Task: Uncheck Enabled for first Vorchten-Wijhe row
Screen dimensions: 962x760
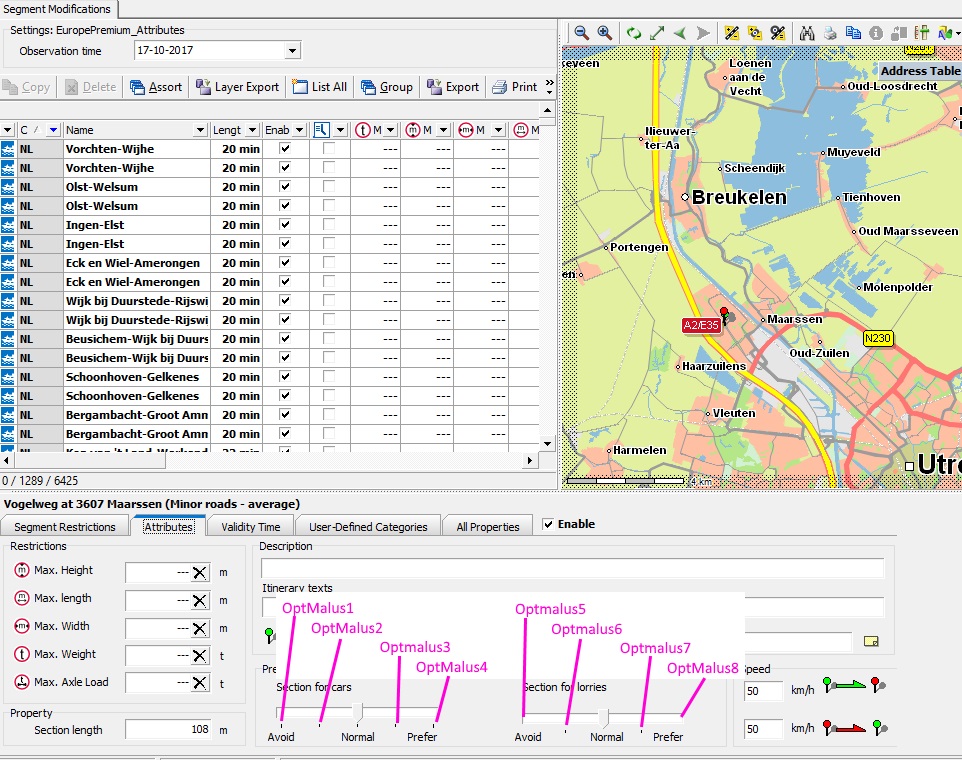Action: tap(286, 149)
